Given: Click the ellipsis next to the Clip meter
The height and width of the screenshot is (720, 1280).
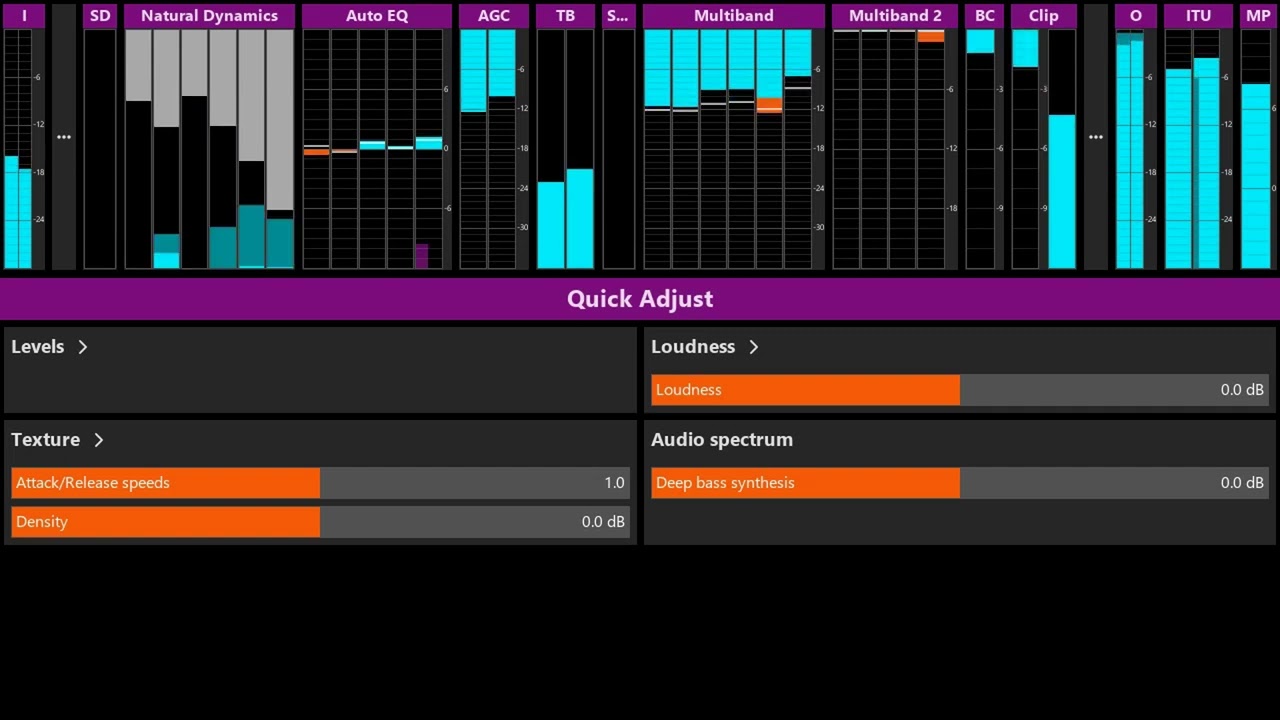Looking at the screenshot, I should pyautogui.click(x=1096, y=137).
